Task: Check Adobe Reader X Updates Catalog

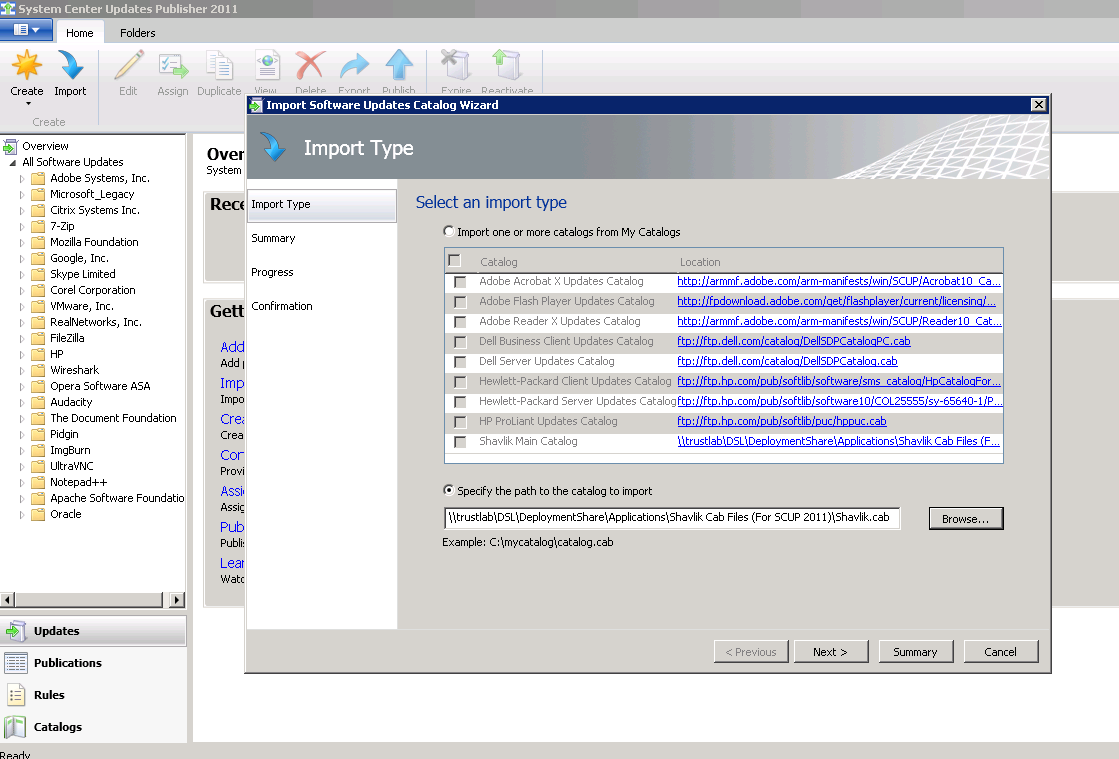Action: pyautogui.click(x=460, y=322)
